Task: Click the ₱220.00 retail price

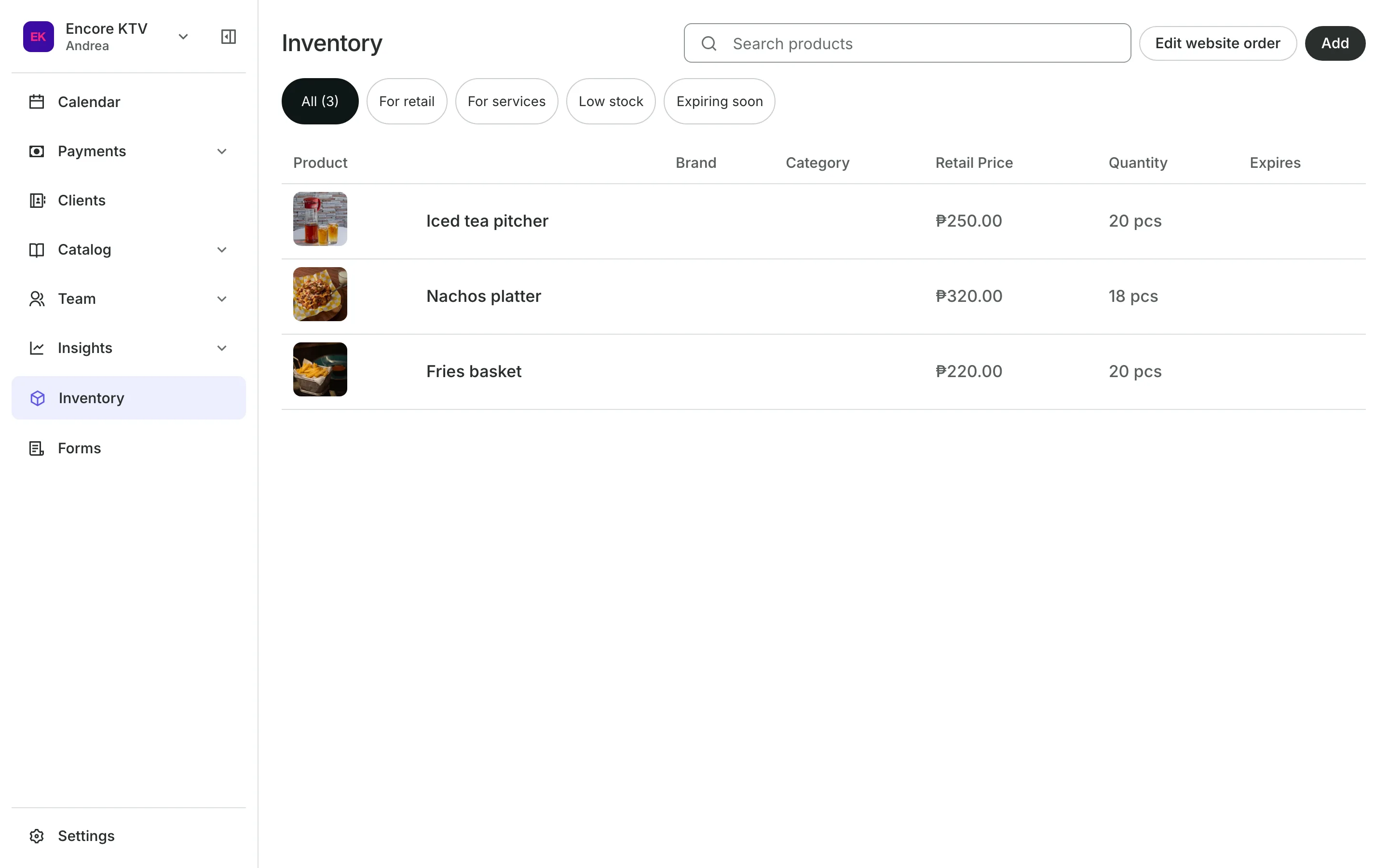Action: 969,371
